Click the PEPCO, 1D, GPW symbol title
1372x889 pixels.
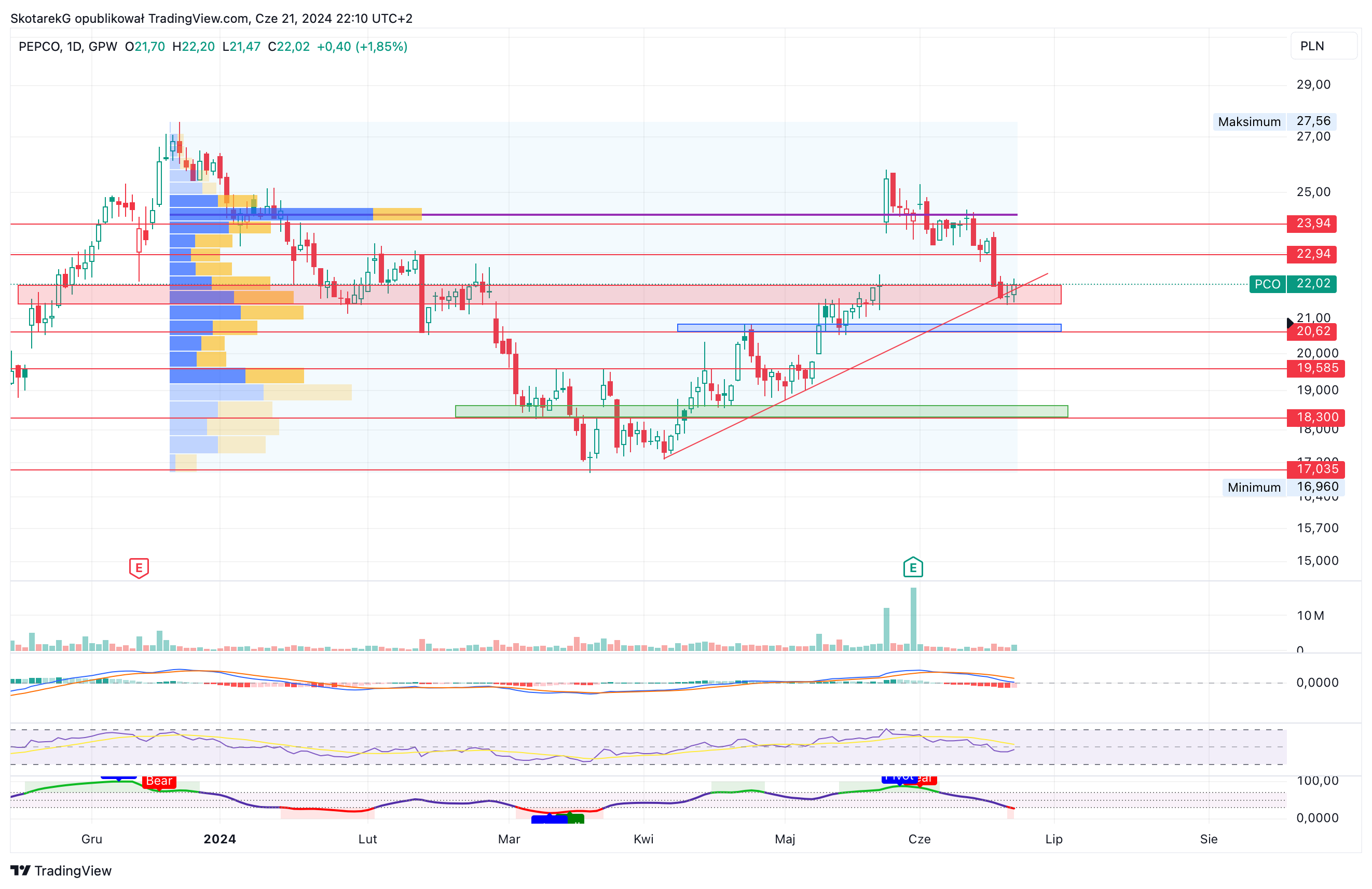pos(67,47)
